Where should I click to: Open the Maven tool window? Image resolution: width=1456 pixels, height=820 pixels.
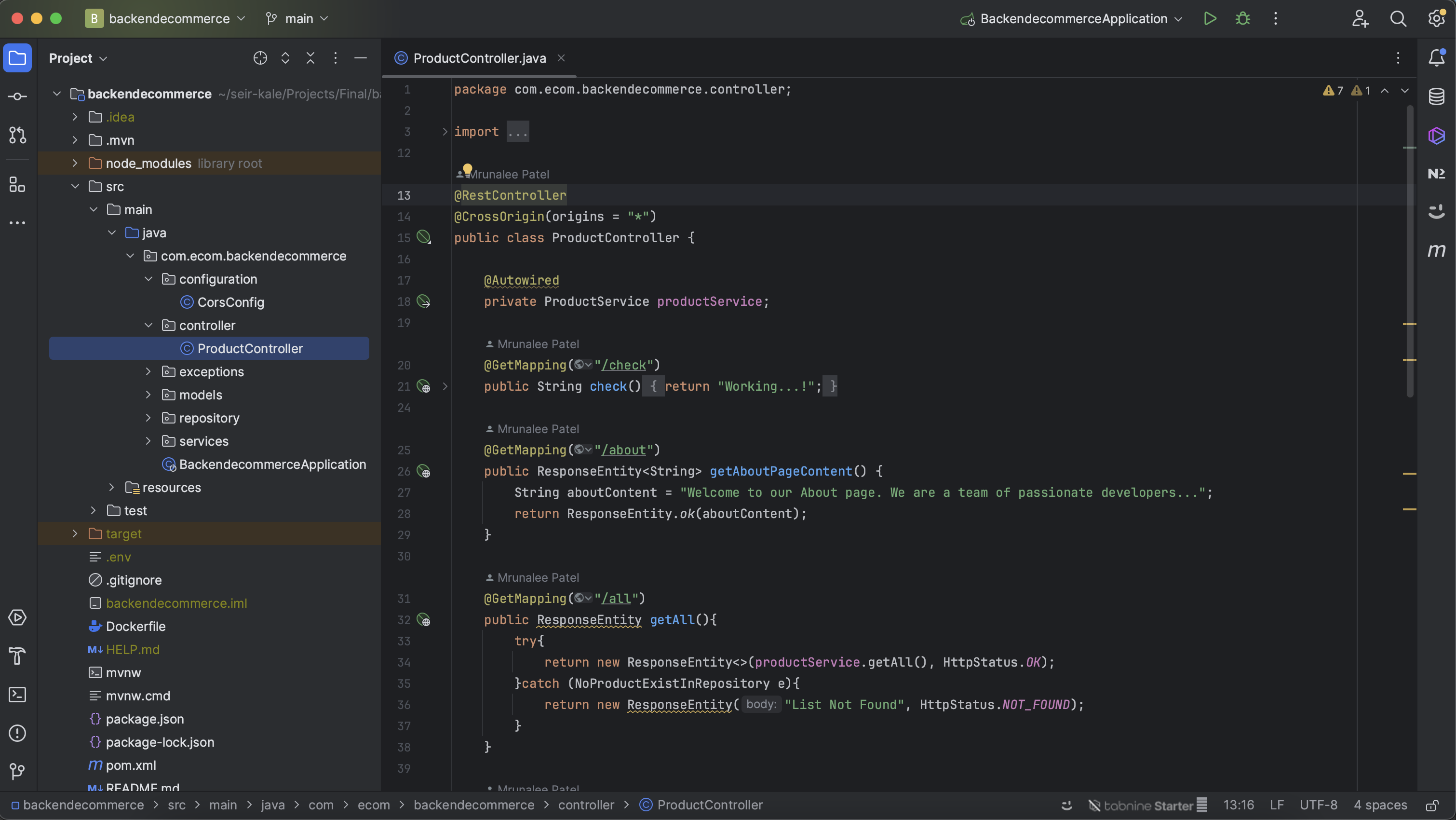point(1436,250)
